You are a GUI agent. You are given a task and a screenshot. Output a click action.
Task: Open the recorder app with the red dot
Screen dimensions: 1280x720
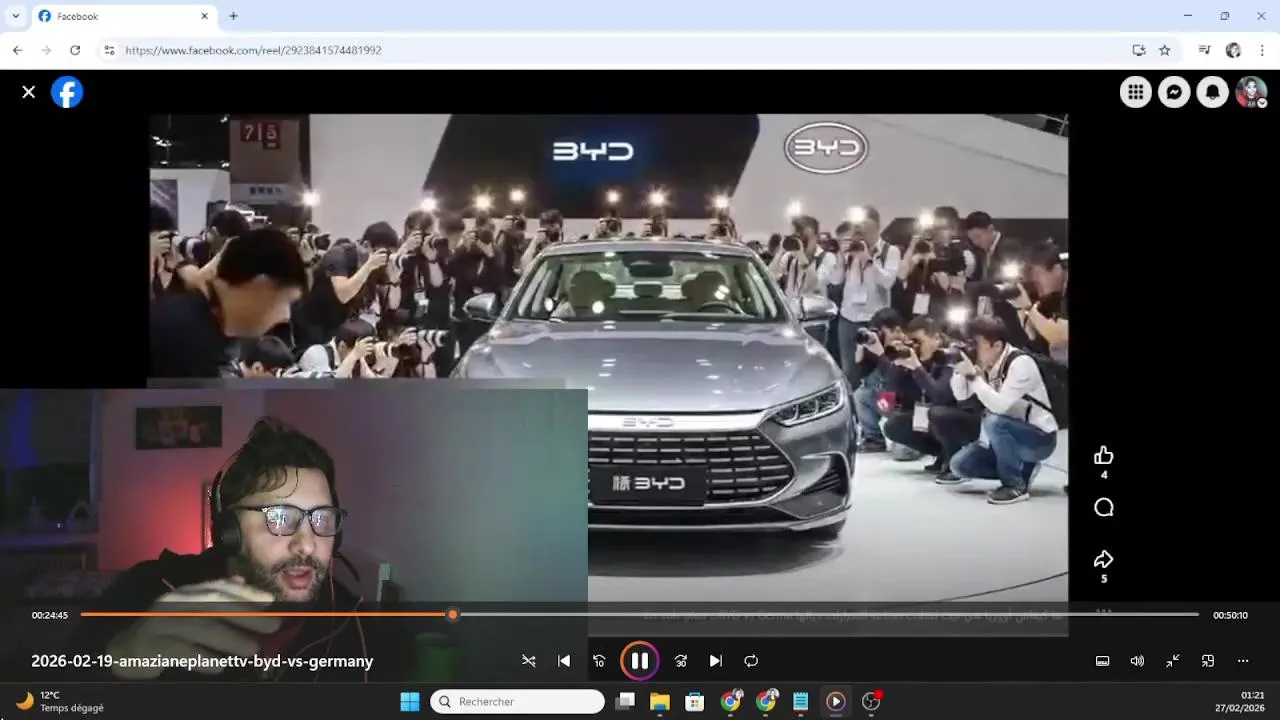pos(872,702)
